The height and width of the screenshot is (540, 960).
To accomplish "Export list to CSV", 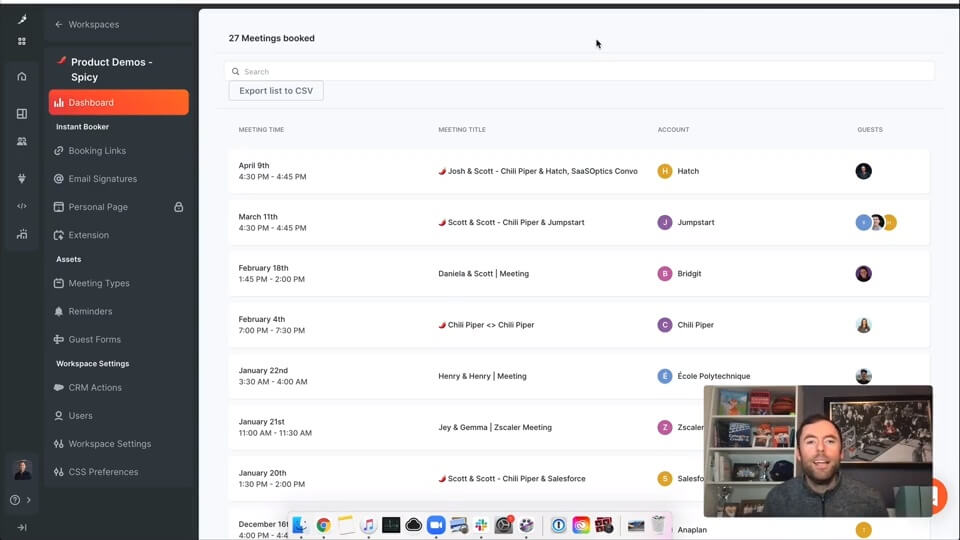I will [x=276, y=91].
